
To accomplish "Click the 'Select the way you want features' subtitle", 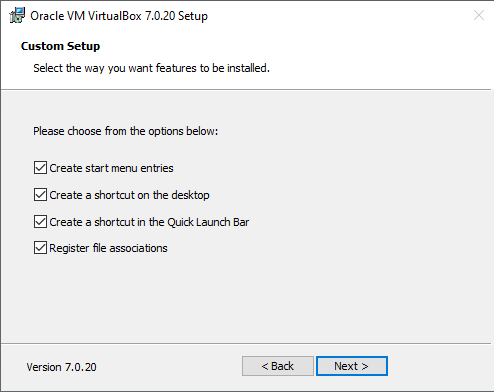I will [x=151, y=68].
